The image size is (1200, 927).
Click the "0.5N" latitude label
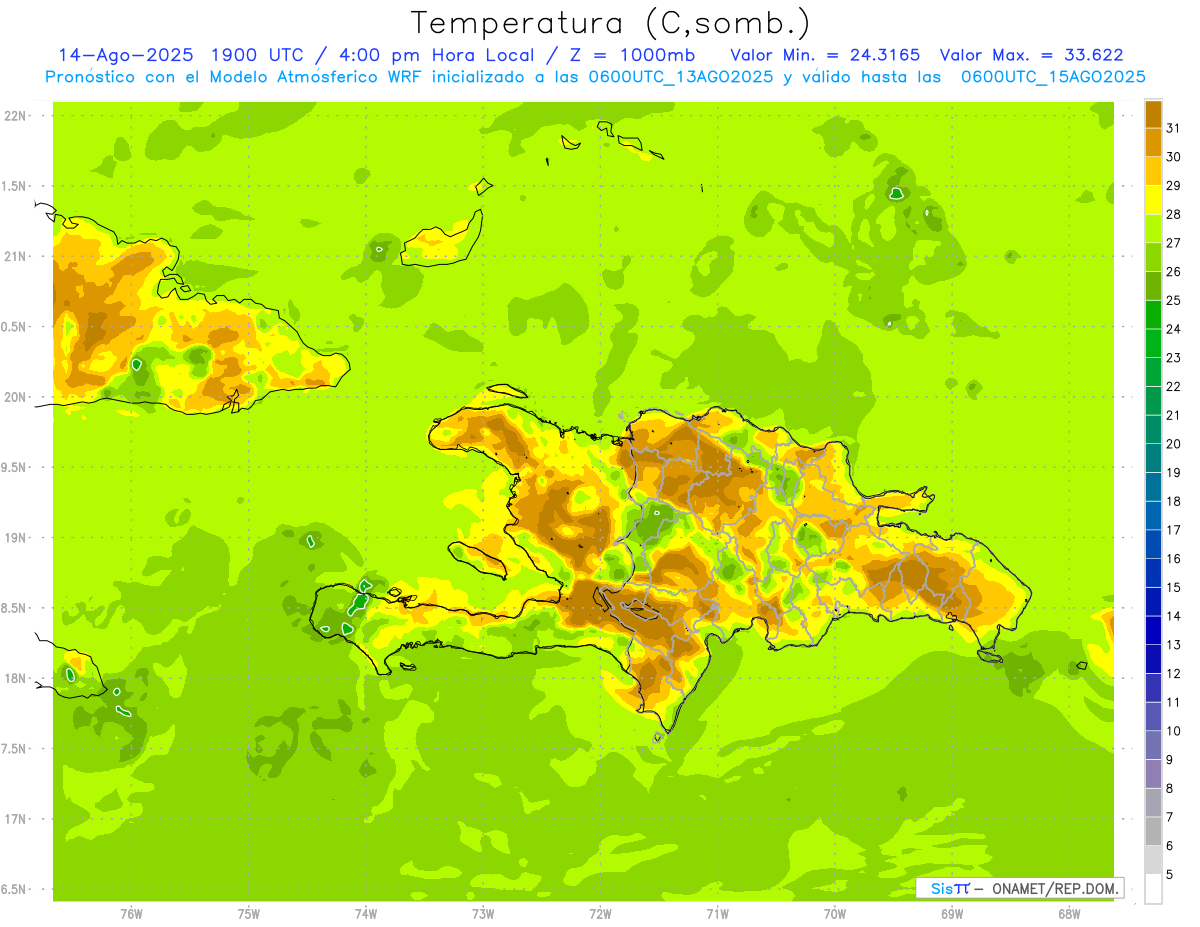pyautogui.click(x=15, y=327)
